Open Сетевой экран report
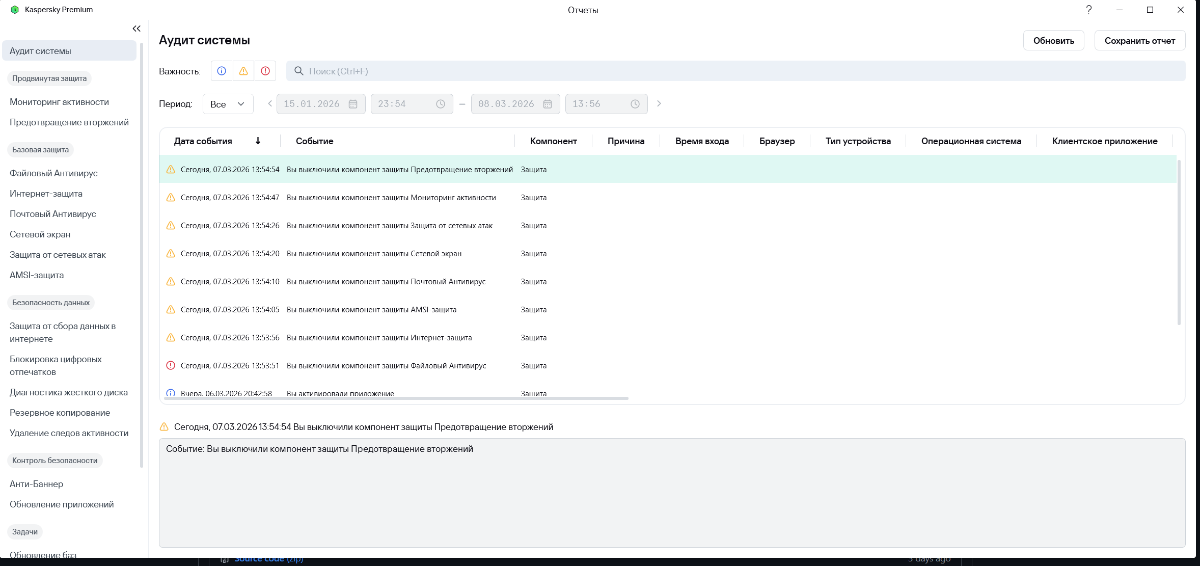This screenshot has width=1200, height=566. 40,234
